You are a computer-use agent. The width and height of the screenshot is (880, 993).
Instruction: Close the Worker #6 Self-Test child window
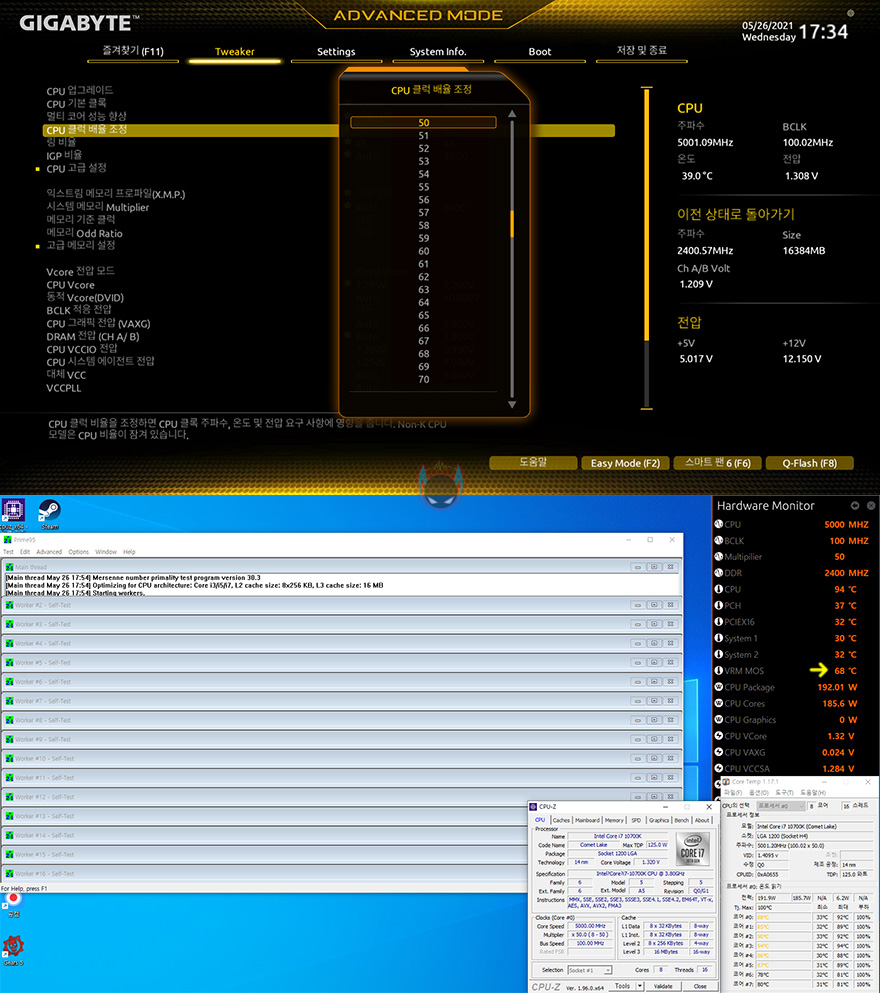point(670,681)
